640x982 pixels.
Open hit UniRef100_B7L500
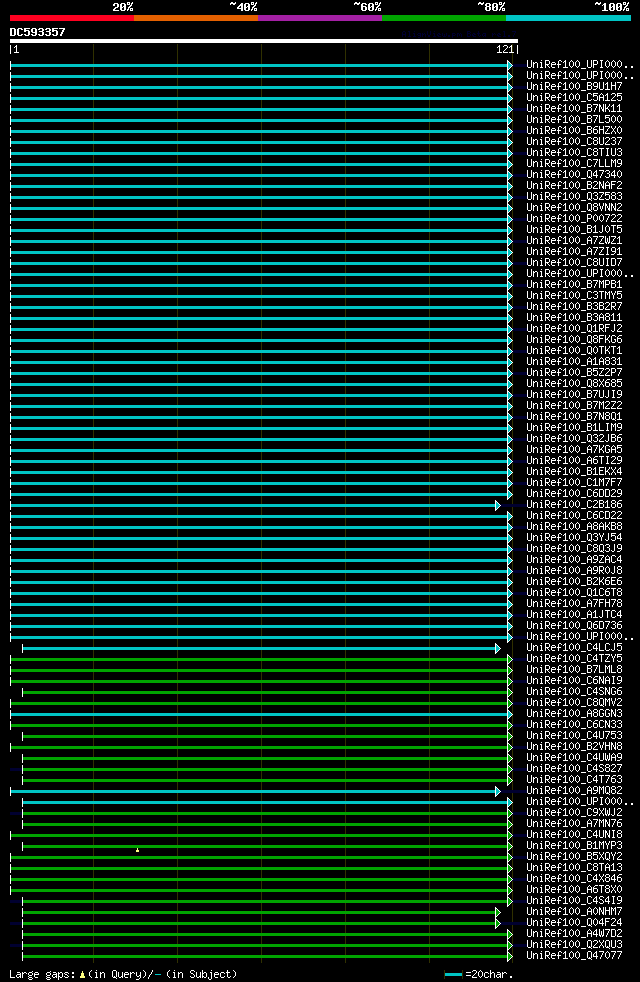click(574, 120)
